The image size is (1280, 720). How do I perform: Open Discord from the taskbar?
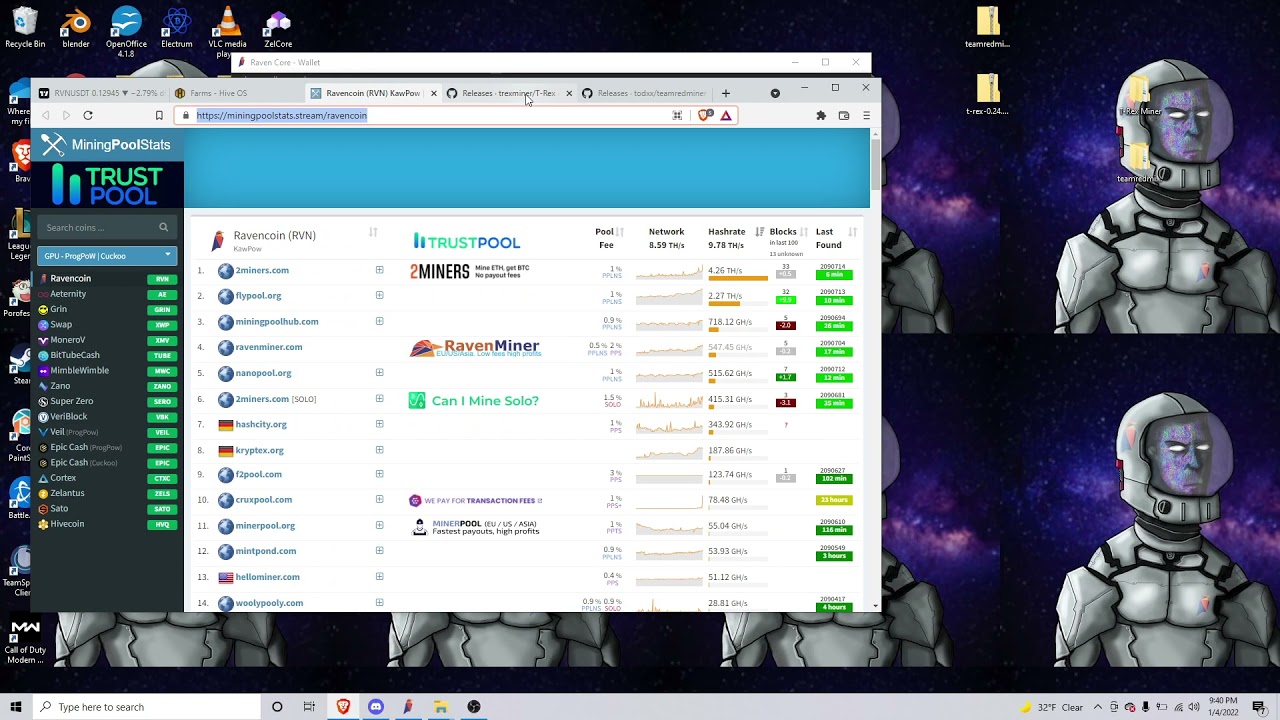click(x=376, y=707)
